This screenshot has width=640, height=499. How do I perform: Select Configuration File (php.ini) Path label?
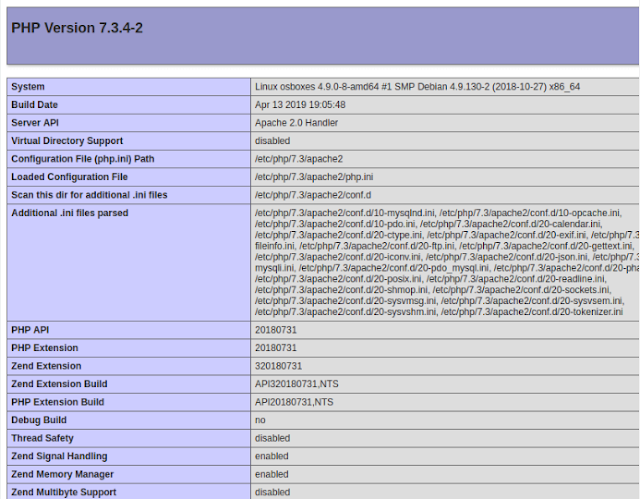pyautogui.click(x=82, y=159)
